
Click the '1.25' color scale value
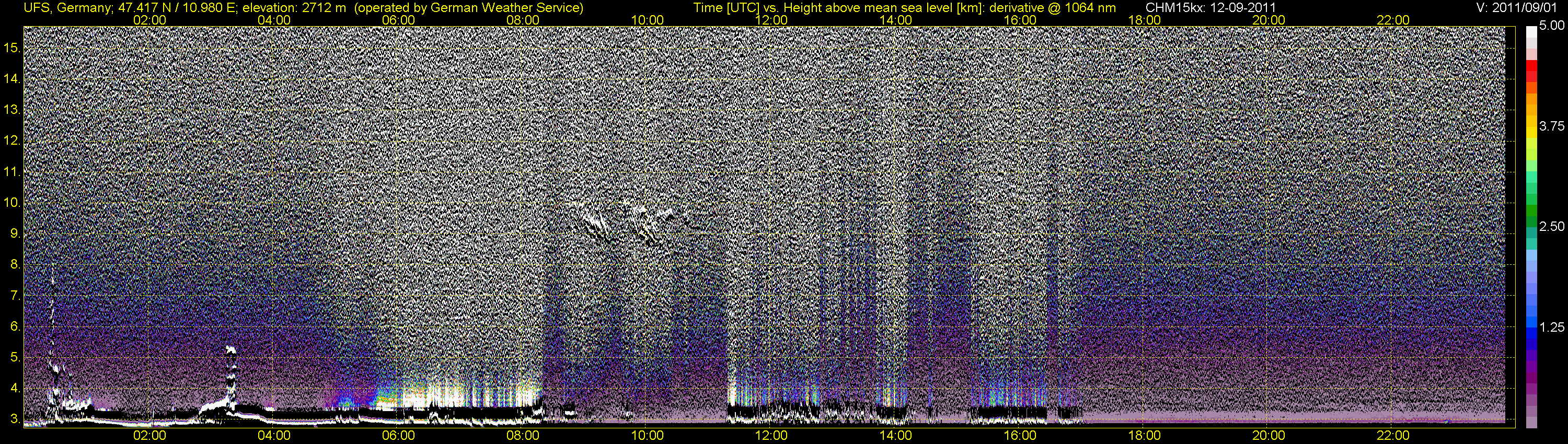(x=1552, y=327)
